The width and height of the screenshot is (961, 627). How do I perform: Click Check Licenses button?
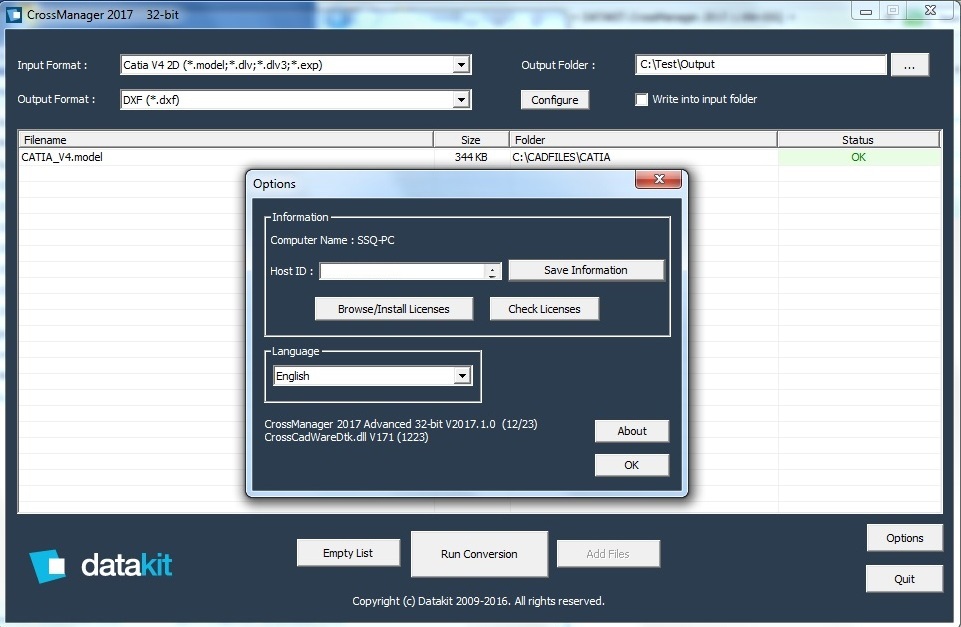(544, 309)
